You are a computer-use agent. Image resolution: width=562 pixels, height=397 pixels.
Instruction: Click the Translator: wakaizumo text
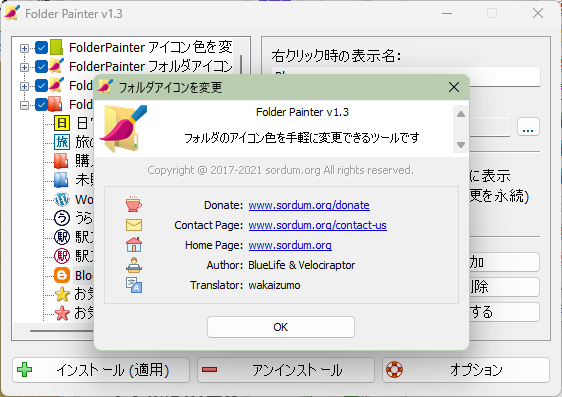click(245, 285)
